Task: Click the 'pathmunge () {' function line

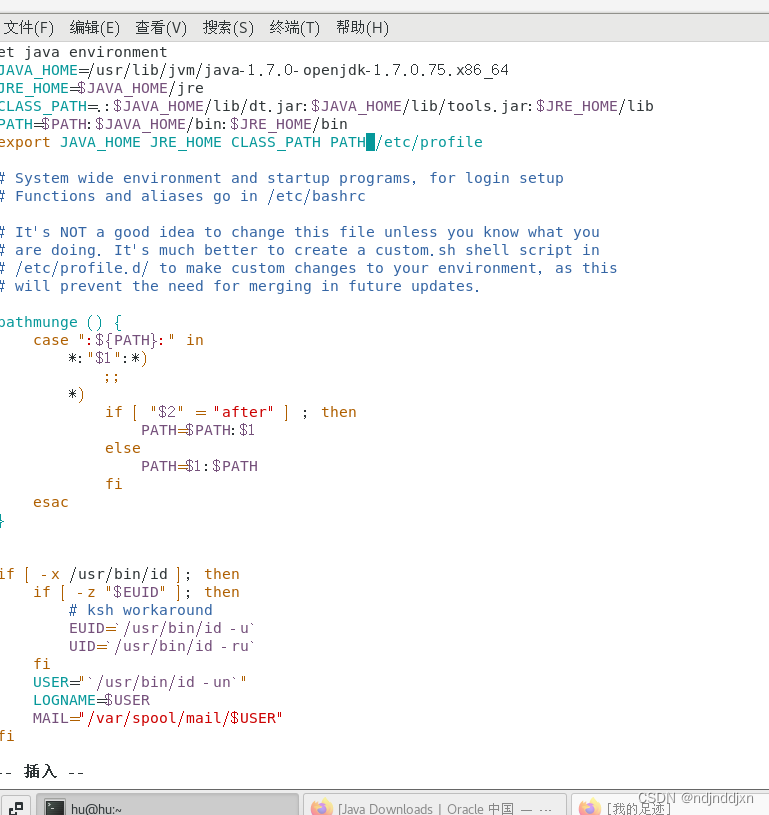Action: pos(61,322)
